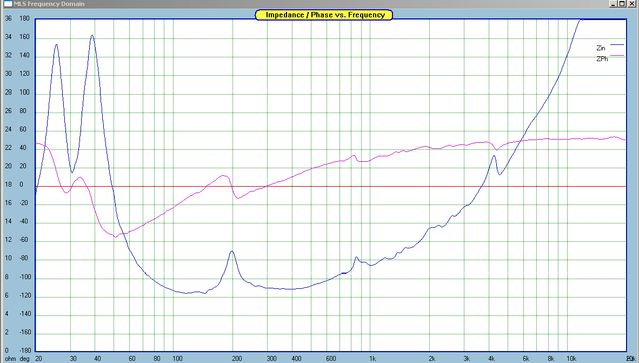The width and height of the screenshot is (639, 363).
Task: Click the tallest Zin peak near 40 Hz
Action: [92, 35]
